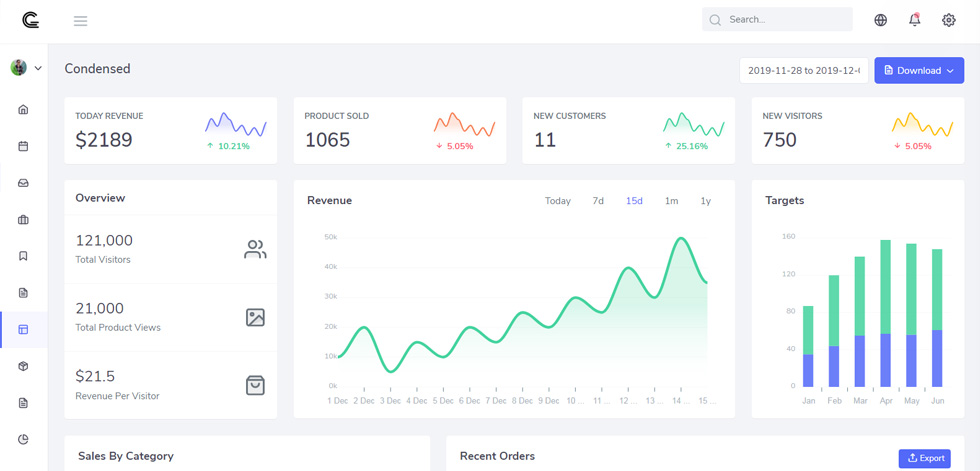Click the Apr bar in Targets chart
Viewport: 980px width, 471px height.
(885, 314)
